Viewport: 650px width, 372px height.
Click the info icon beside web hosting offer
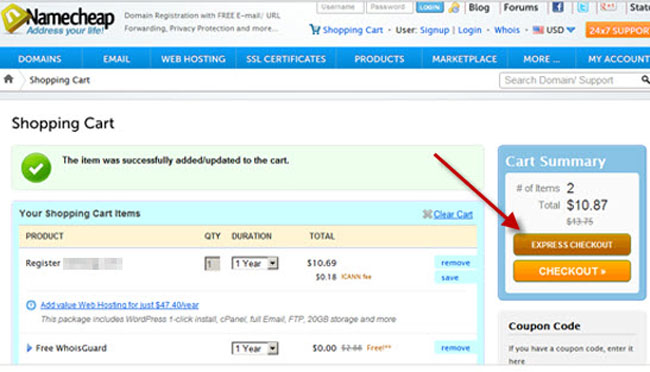pyautogui.click(x=31, y=305)
